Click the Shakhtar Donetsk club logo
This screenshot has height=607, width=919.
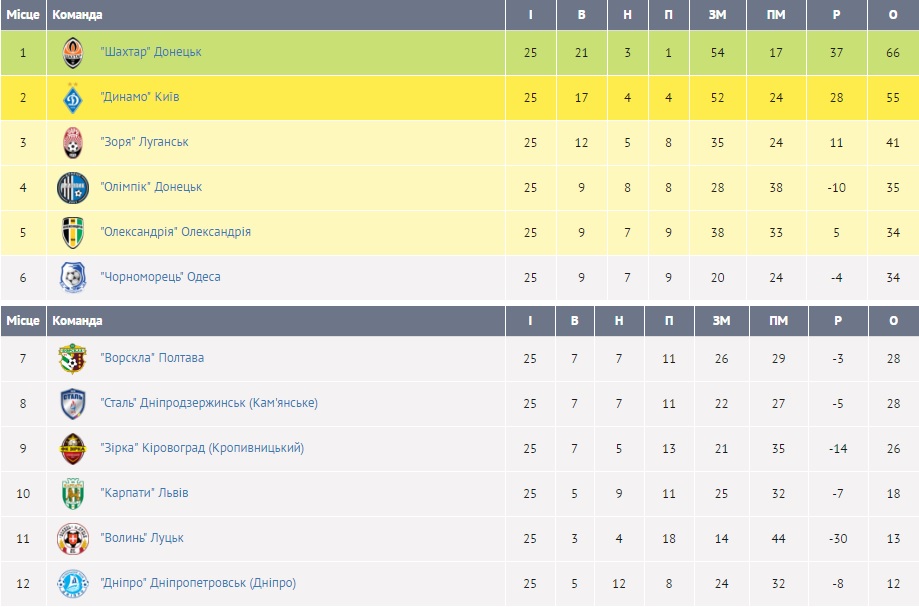[x=73, y=52]
